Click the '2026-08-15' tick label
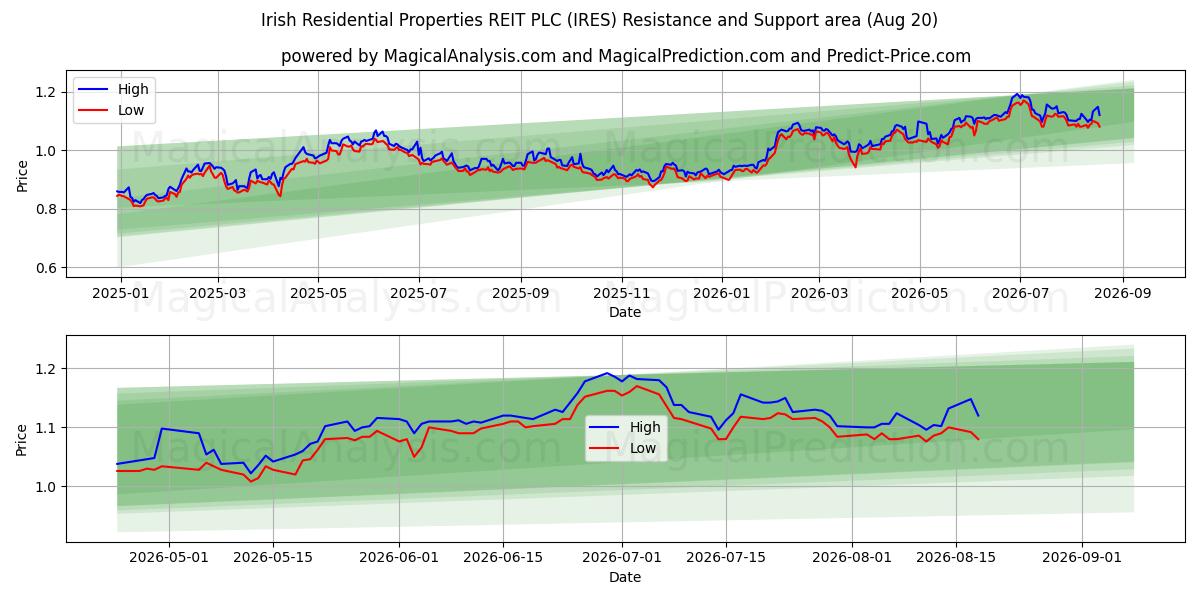Image resolution: width=1200 pixels, height=600 pixels. point(958,557)
